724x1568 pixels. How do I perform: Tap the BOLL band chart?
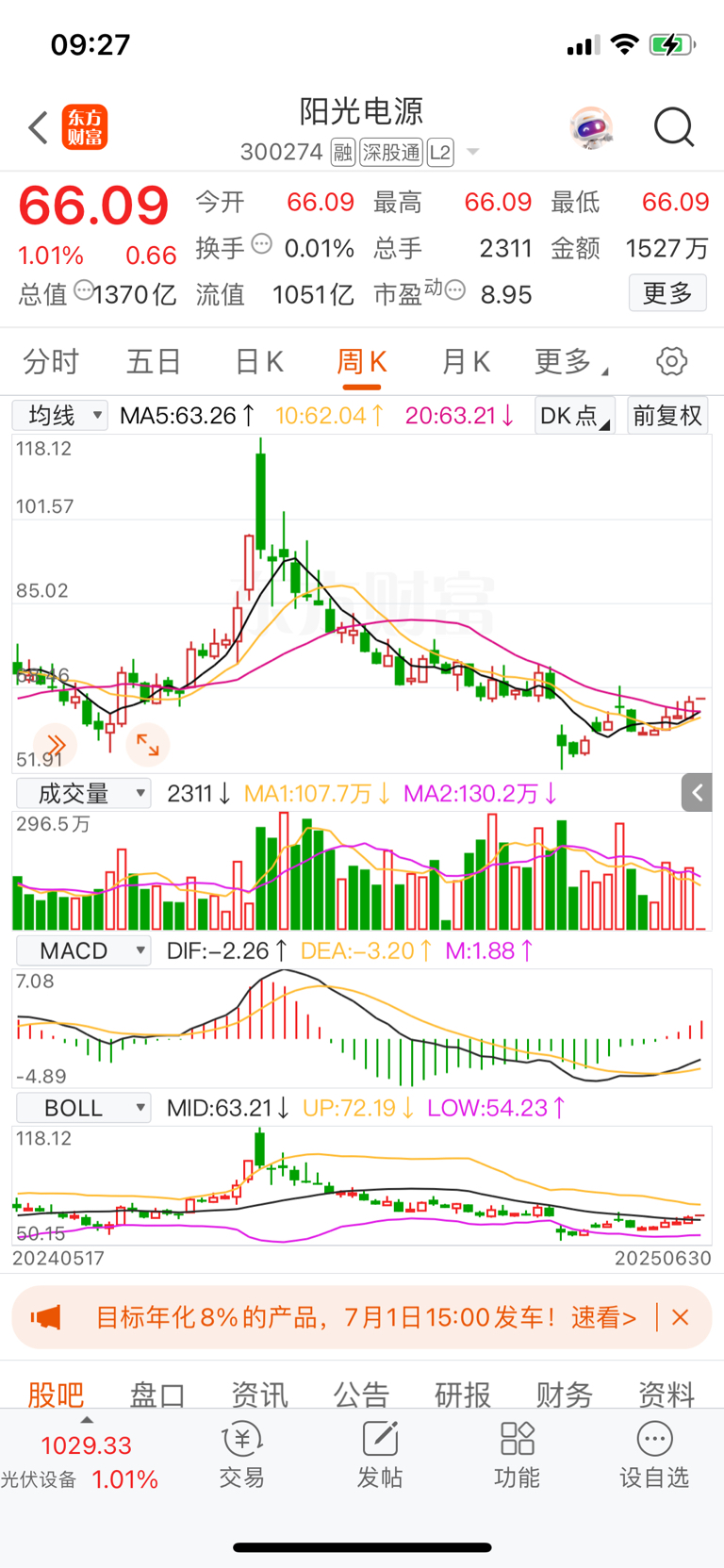(x=362, y=1185)
